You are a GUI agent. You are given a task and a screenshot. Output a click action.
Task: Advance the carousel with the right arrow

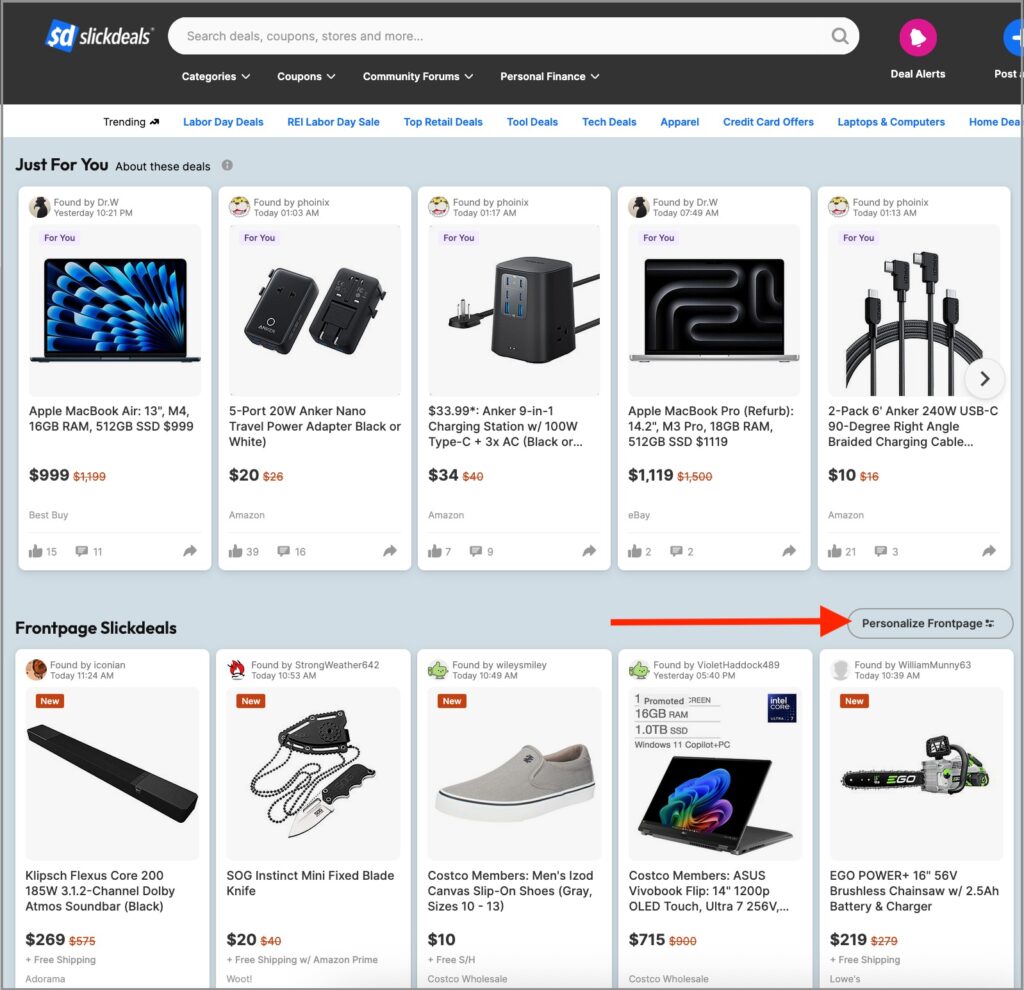[985, 379]
